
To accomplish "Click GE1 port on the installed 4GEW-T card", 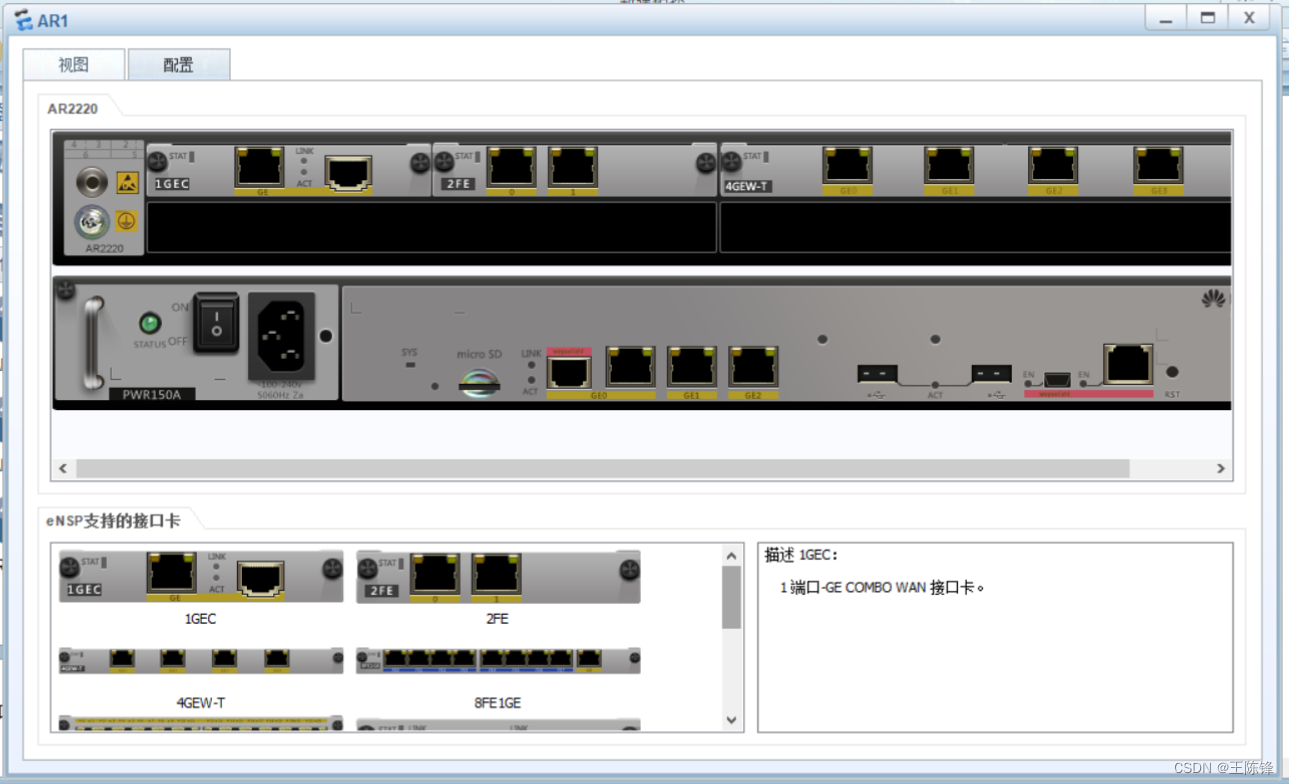I will pos(949,165).
